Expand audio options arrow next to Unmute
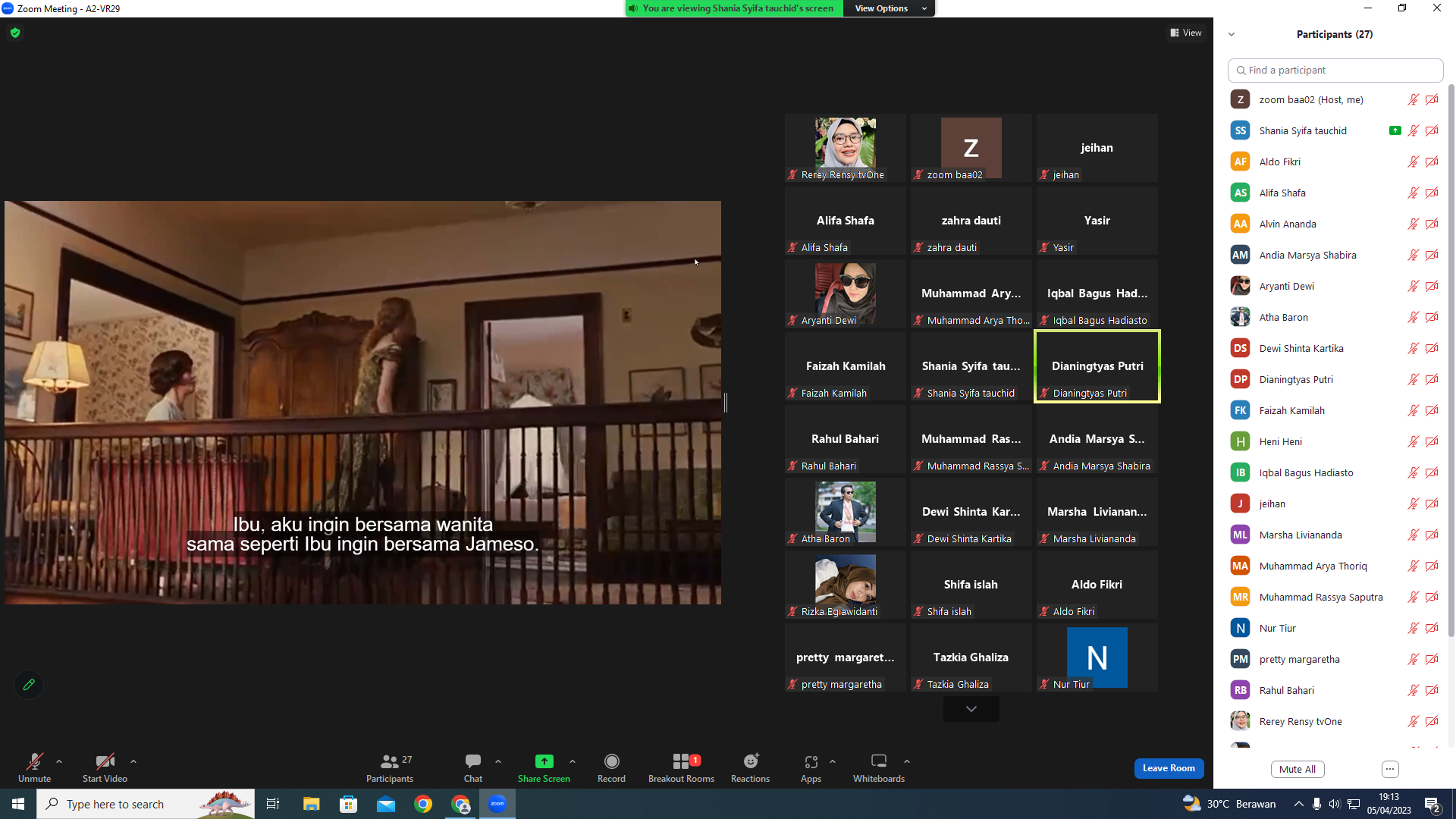 coord(59,761)
